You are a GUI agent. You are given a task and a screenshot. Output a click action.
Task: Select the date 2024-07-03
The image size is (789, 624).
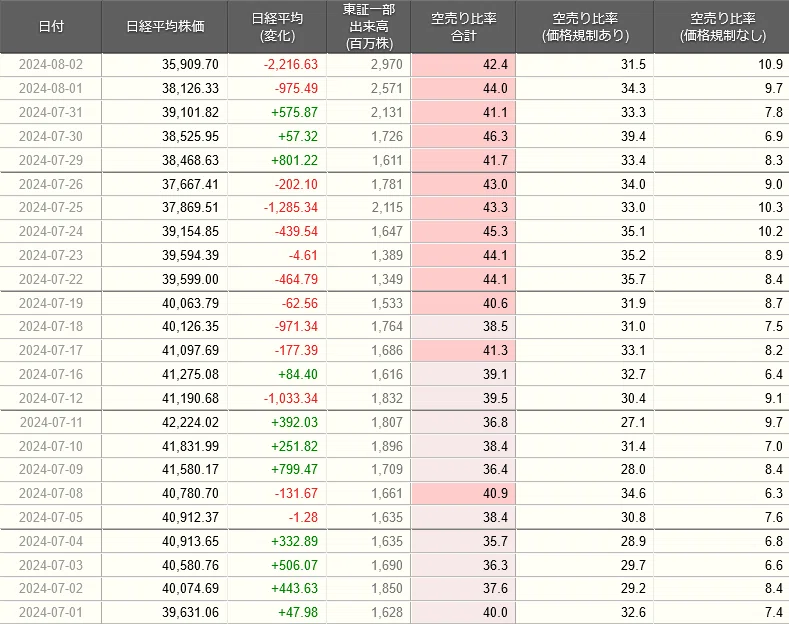(x=51, y=565)
